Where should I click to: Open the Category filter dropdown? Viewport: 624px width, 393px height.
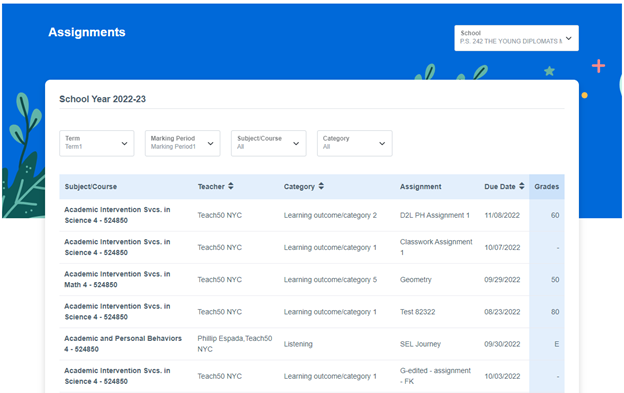pos(355,143)
